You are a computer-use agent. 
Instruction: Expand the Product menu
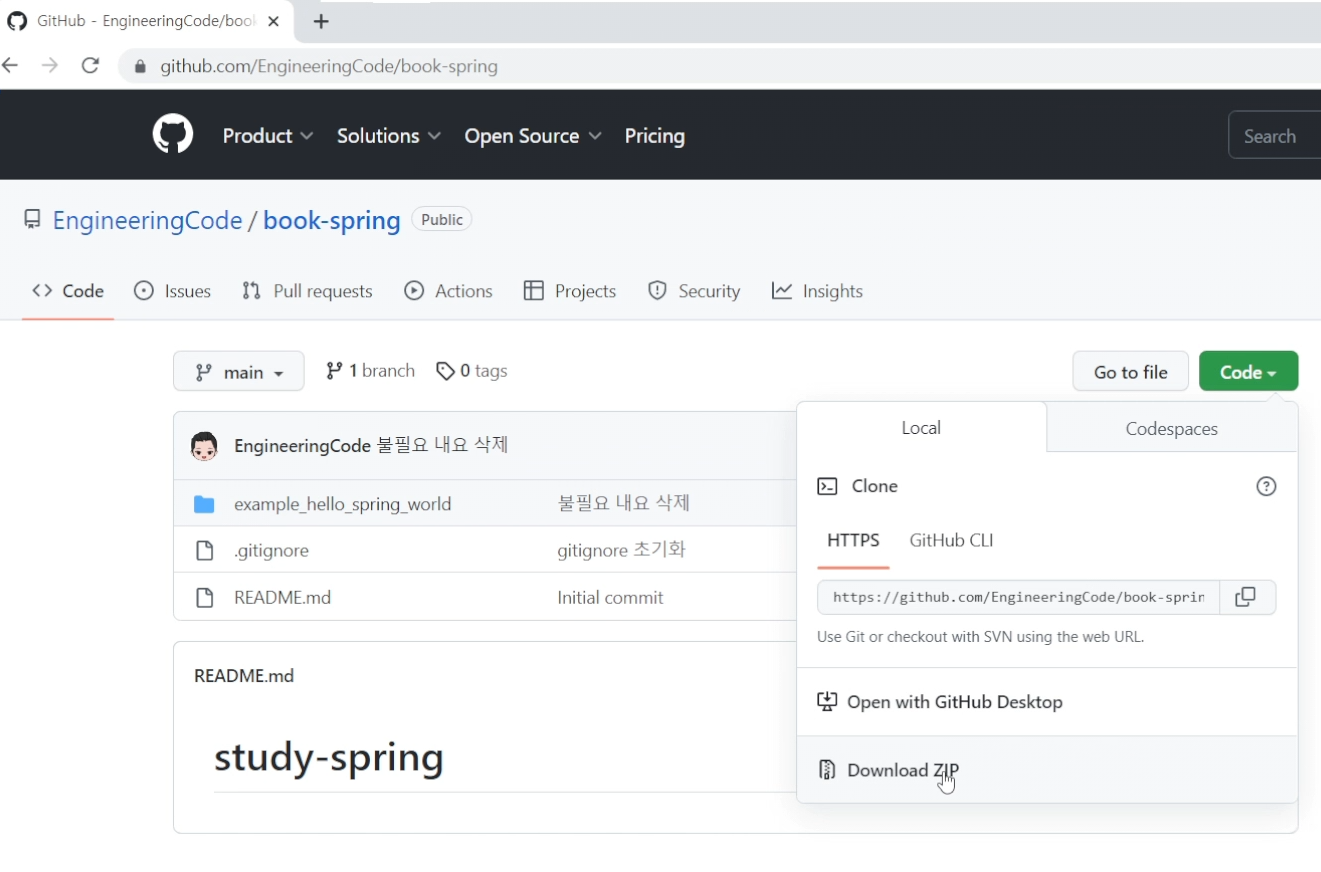pyautogui.click(x=268, y=136)
